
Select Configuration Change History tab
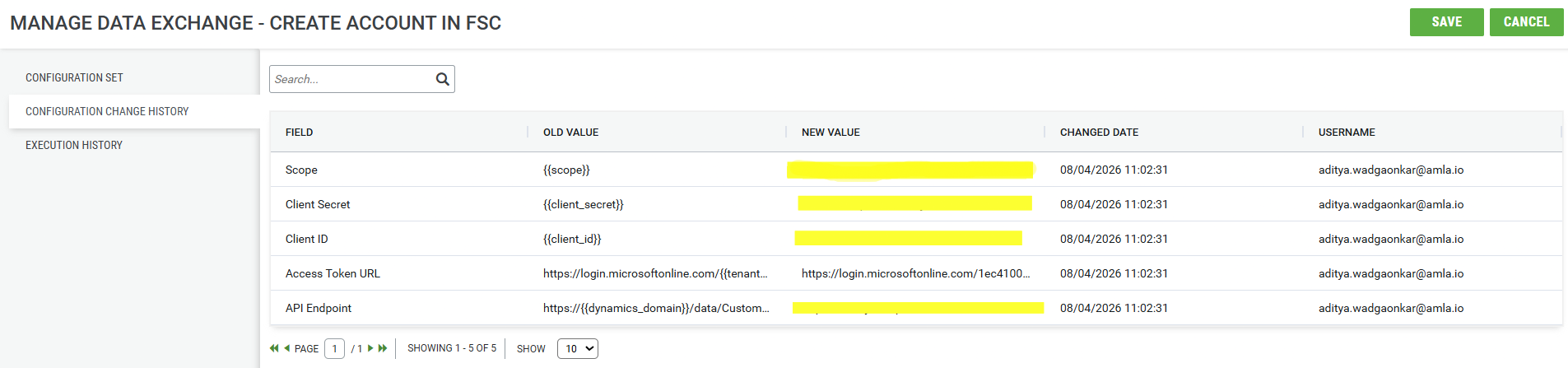pos(134,111)
